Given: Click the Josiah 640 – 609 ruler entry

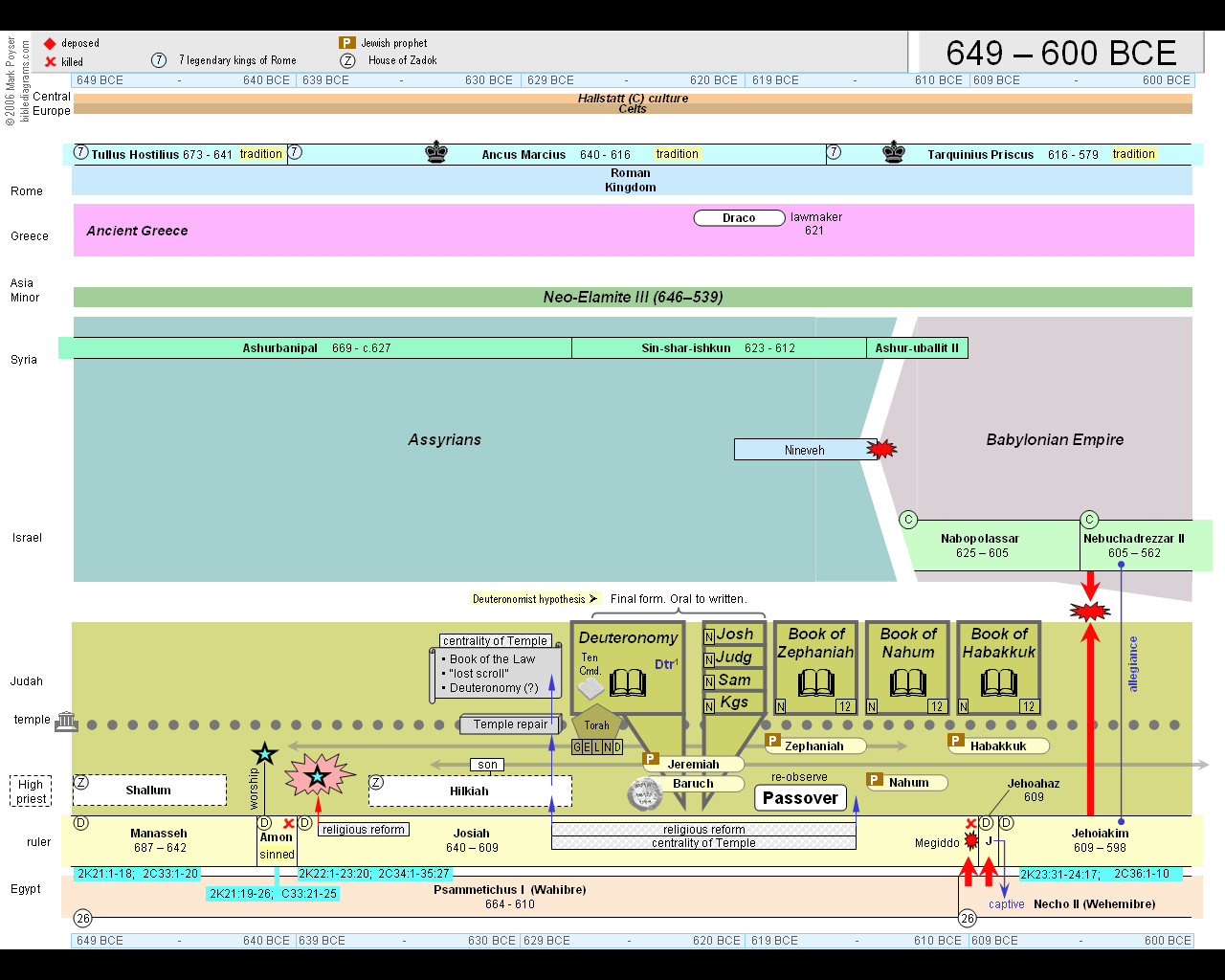Looking at the screenshot, I should click(472, 840).
